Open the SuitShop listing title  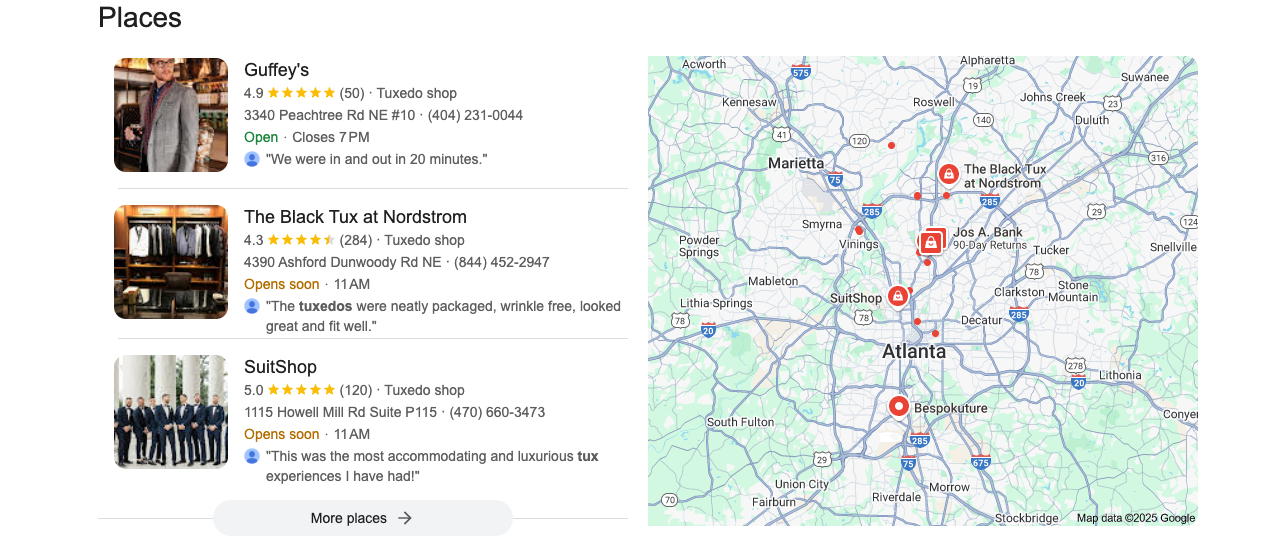(280, 367)
